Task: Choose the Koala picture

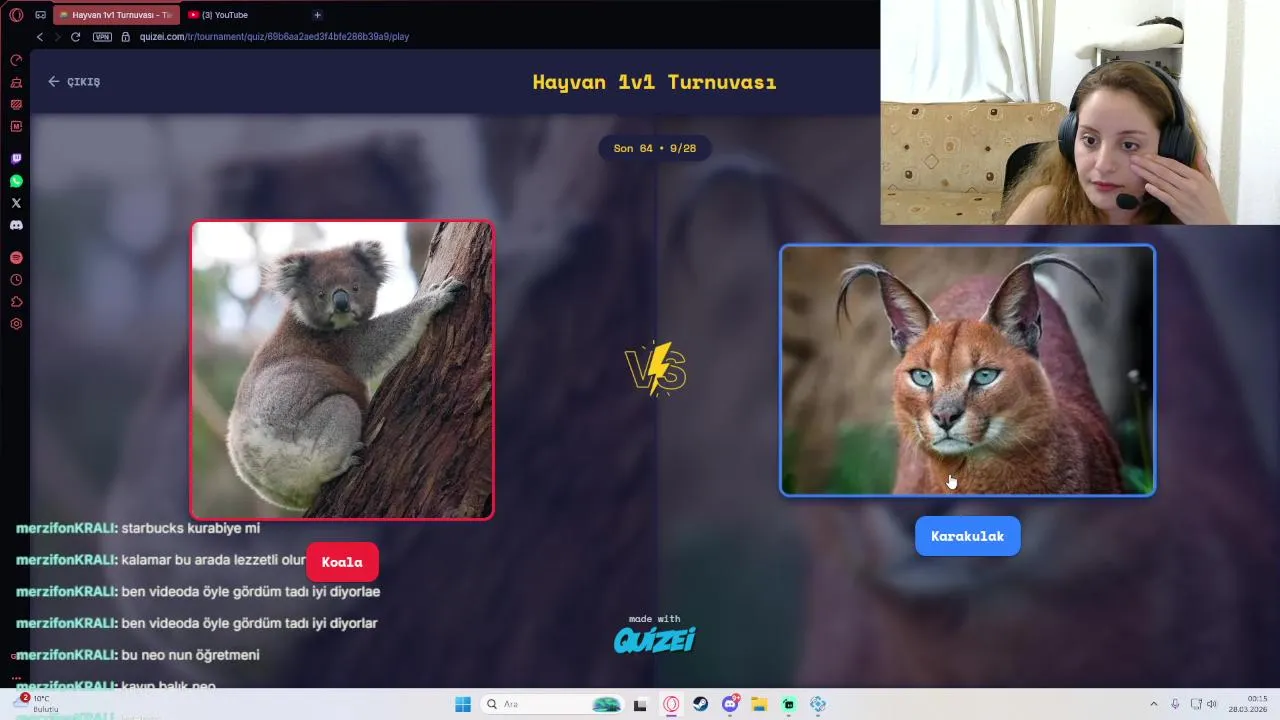Action: click(x=342, y=370)
